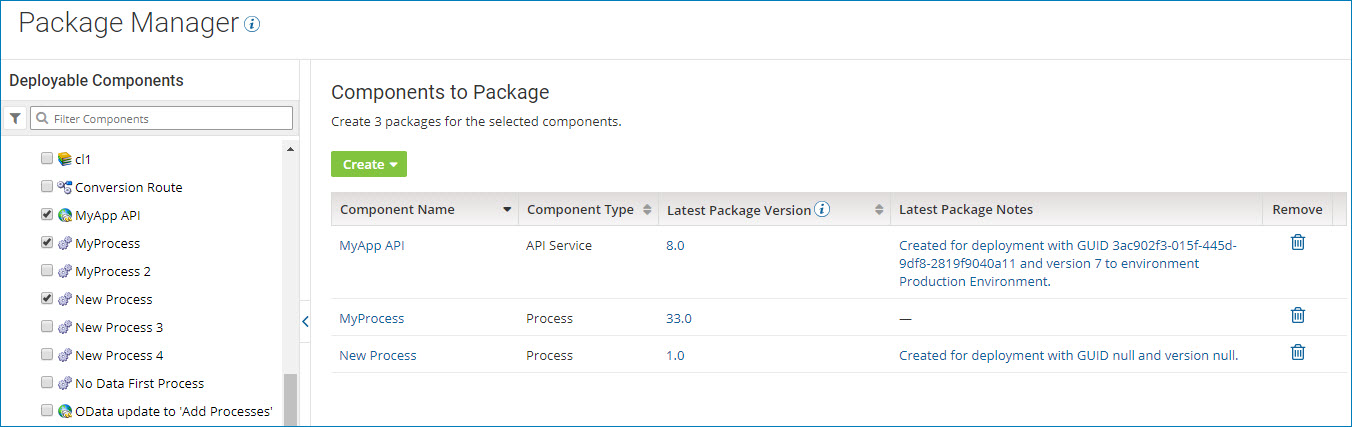This screenshot has width=1352, height=427.
Task: Select MyProcess 2 label in list
Action: [x=113, y=271]
